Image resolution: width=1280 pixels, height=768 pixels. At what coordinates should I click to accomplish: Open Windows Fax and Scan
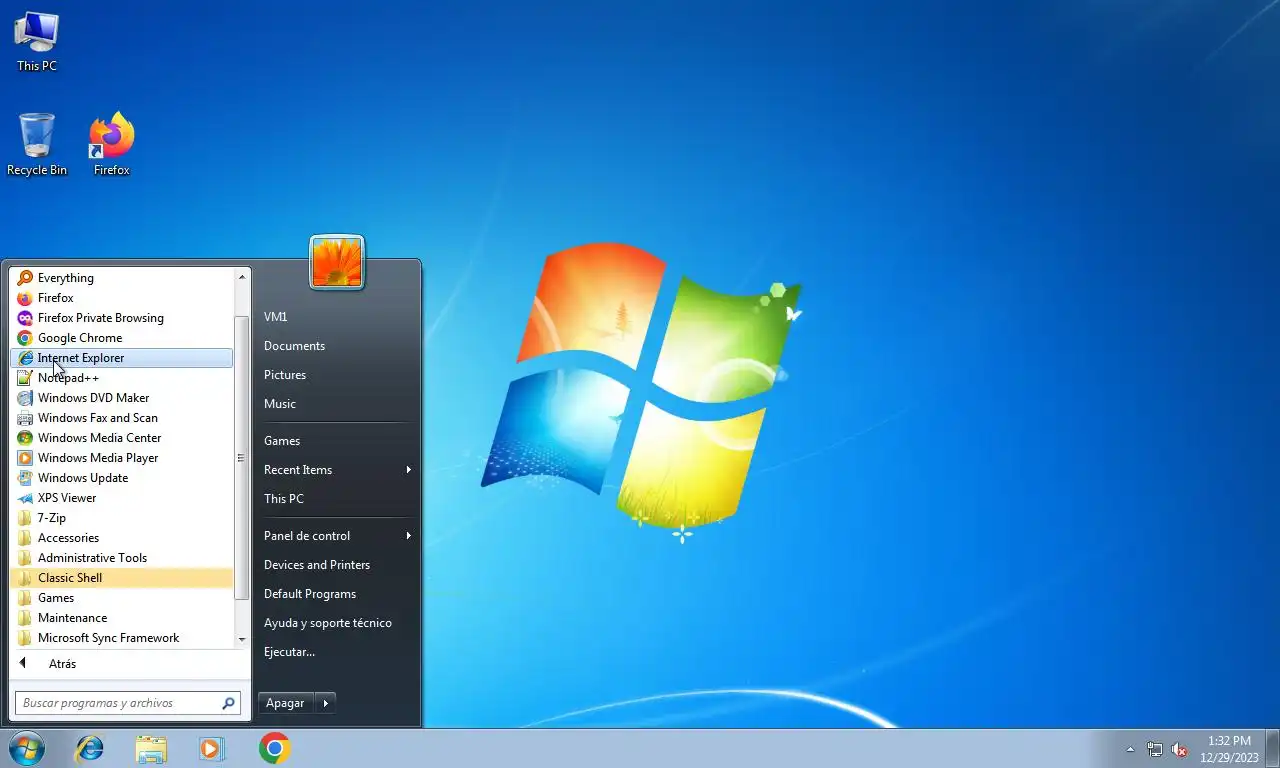click(121, 418)
